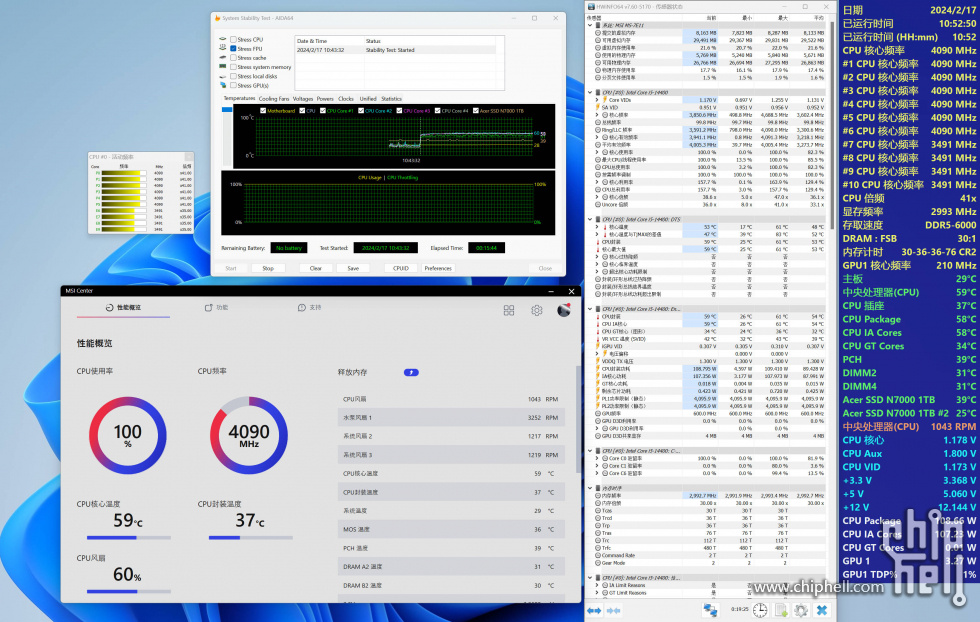Click the Stop button in AIDA64
The width and height of the screenshot is (980, 622).
[x=268, y=268]
